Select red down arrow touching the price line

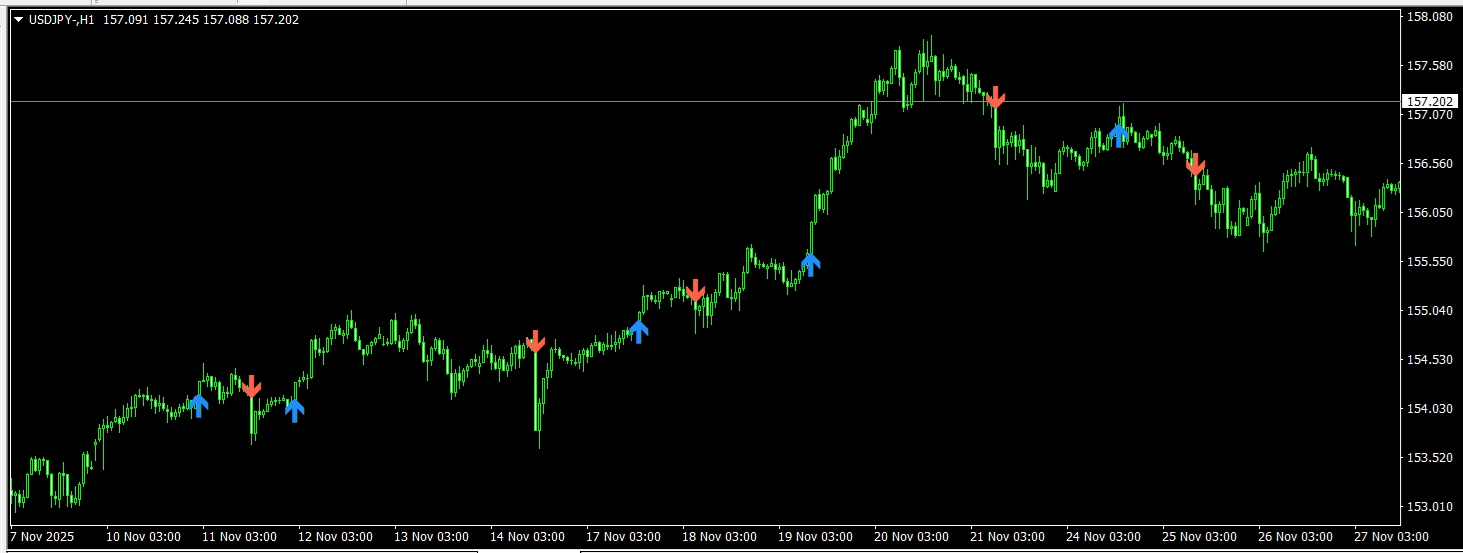tap(995, 97)
